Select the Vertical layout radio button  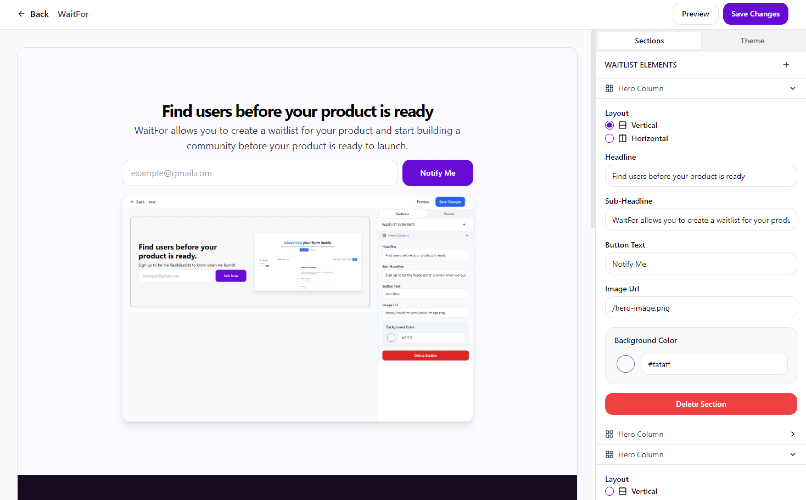[610, 125]
